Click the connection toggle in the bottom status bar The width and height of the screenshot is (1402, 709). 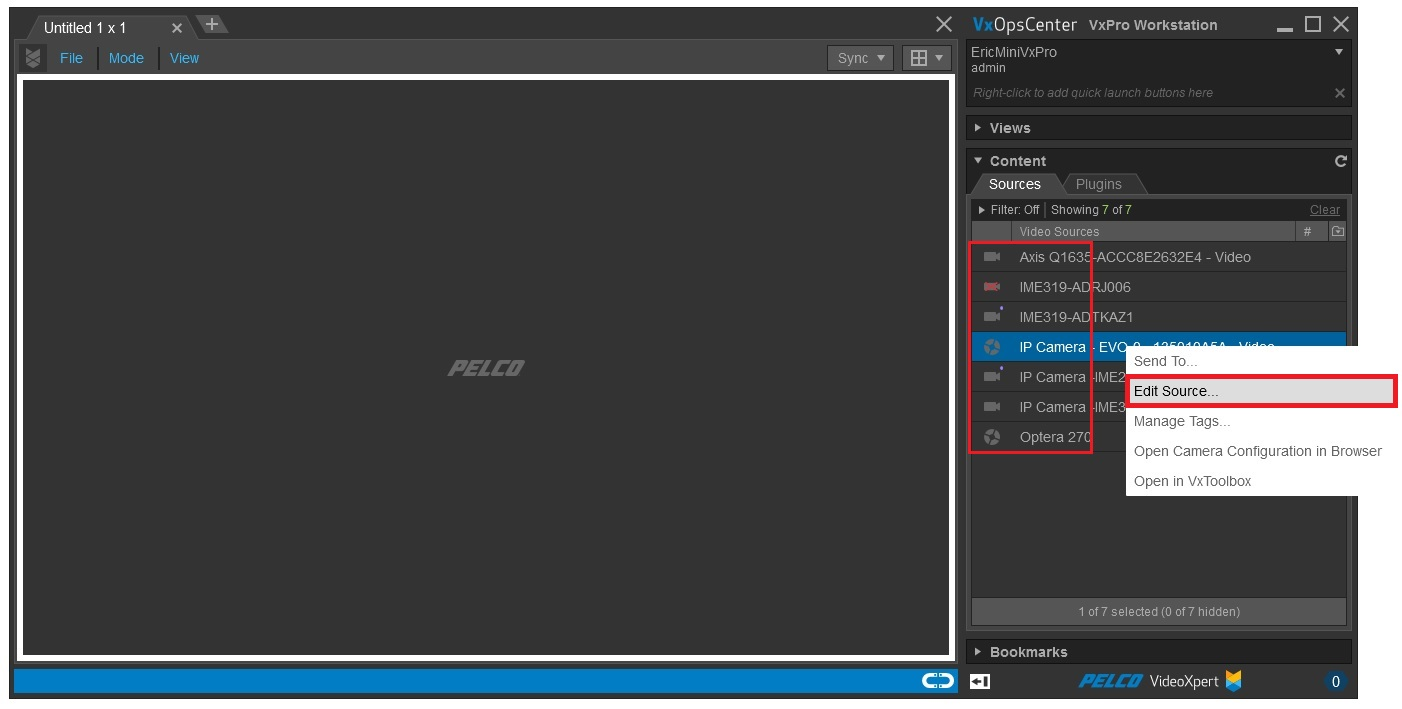[937, 680]
